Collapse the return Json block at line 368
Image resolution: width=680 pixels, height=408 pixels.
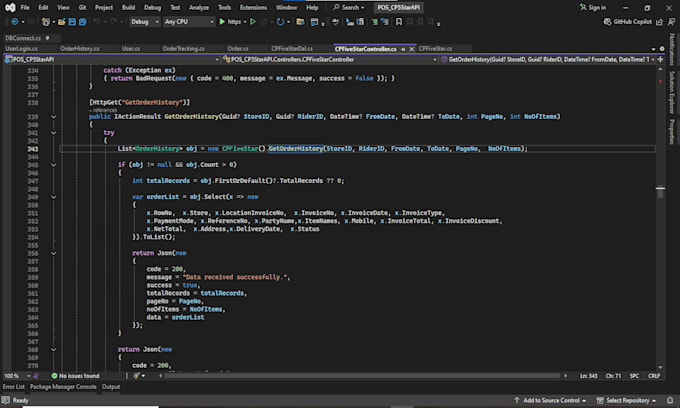[53, 349]
